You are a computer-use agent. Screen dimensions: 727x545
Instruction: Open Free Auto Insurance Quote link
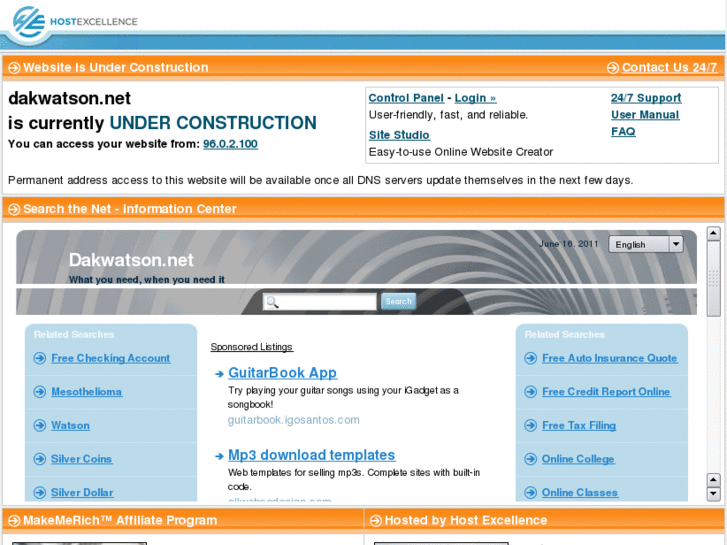point(610,358)
